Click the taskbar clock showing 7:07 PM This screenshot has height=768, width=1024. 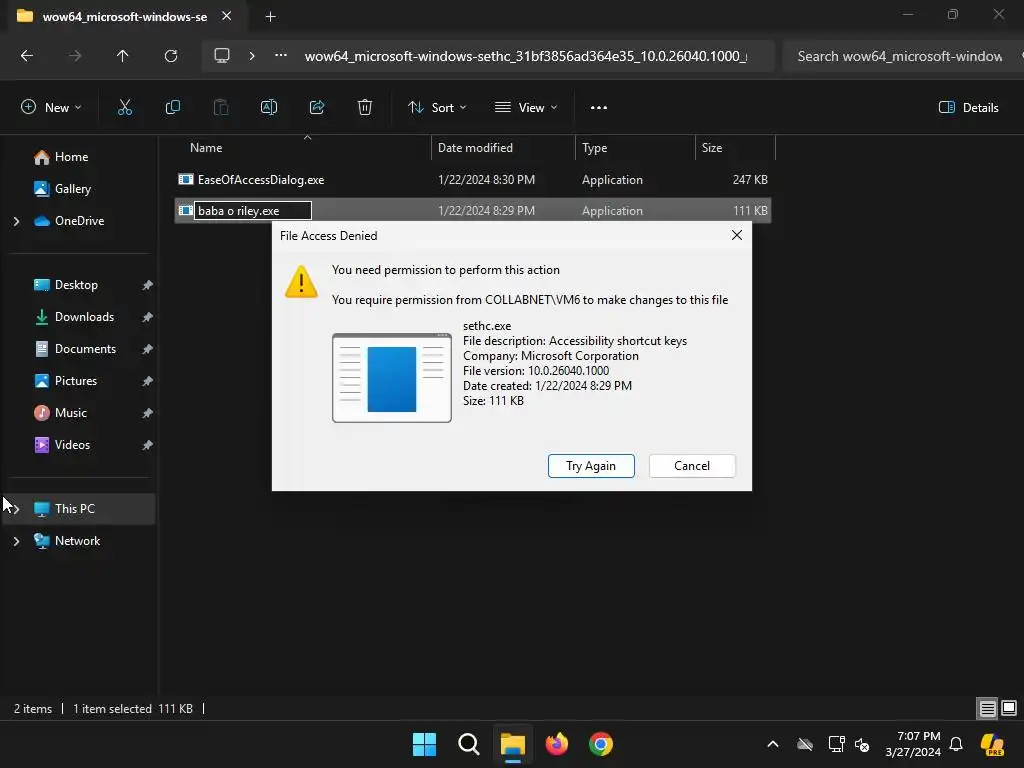pos(913,744)
